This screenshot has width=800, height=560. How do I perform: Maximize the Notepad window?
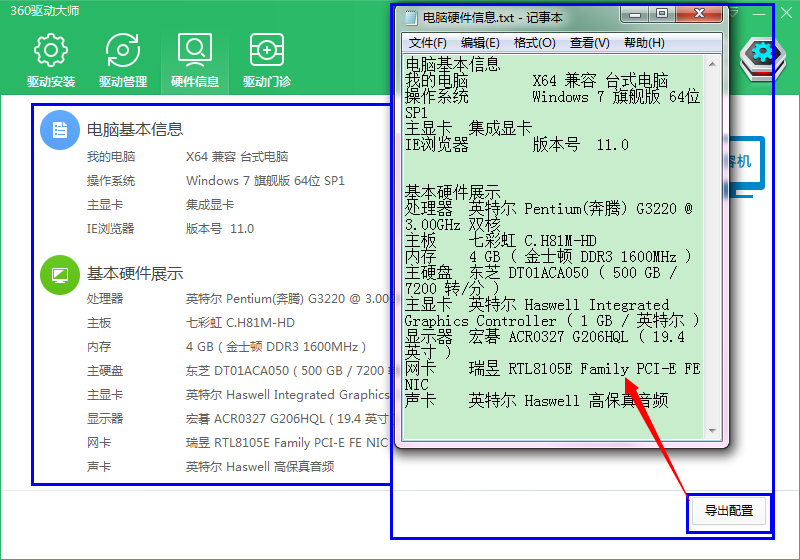click(x=662, y=14)
